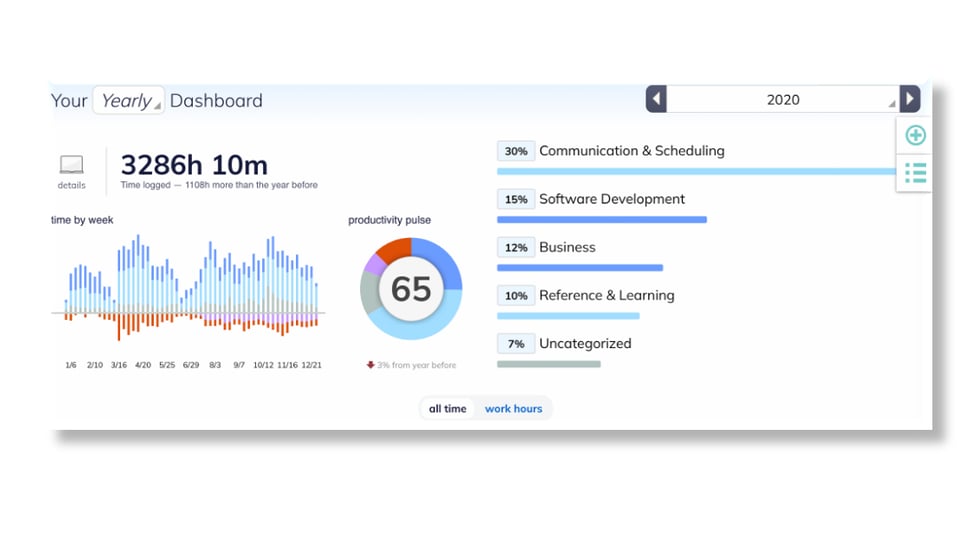The width and height of the screenshot is (960, 540).
Task: Open the Yearly period dropdown
Action: (128, 100)
